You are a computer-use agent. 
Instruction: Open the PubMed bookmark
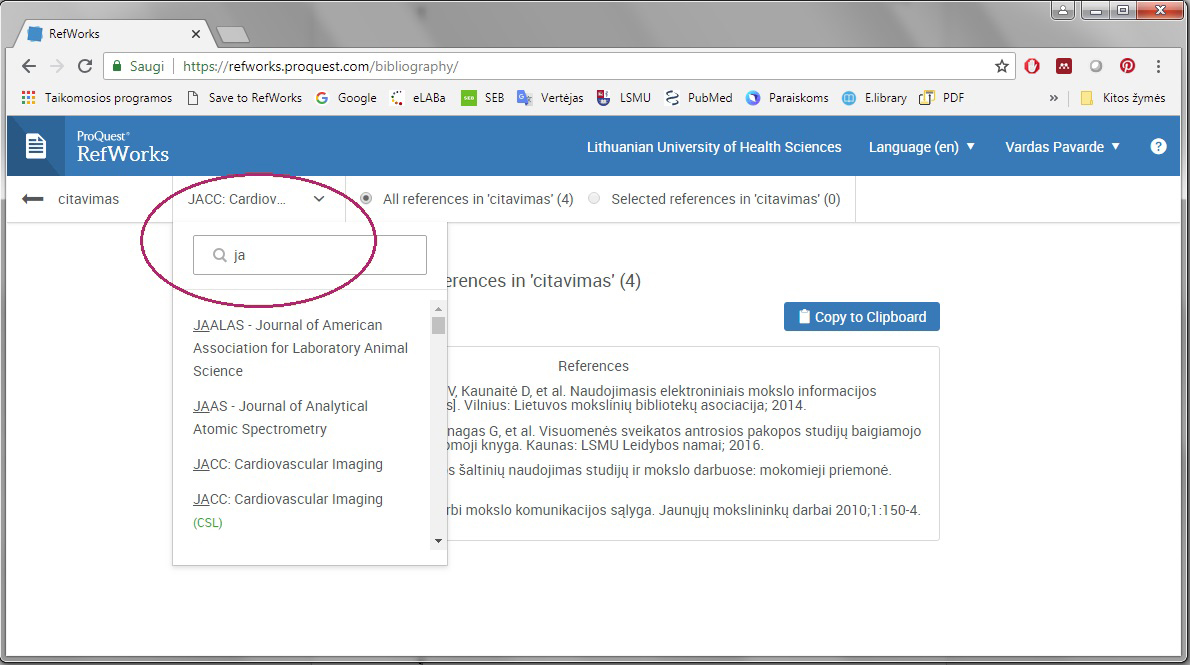tap(698, 98)
